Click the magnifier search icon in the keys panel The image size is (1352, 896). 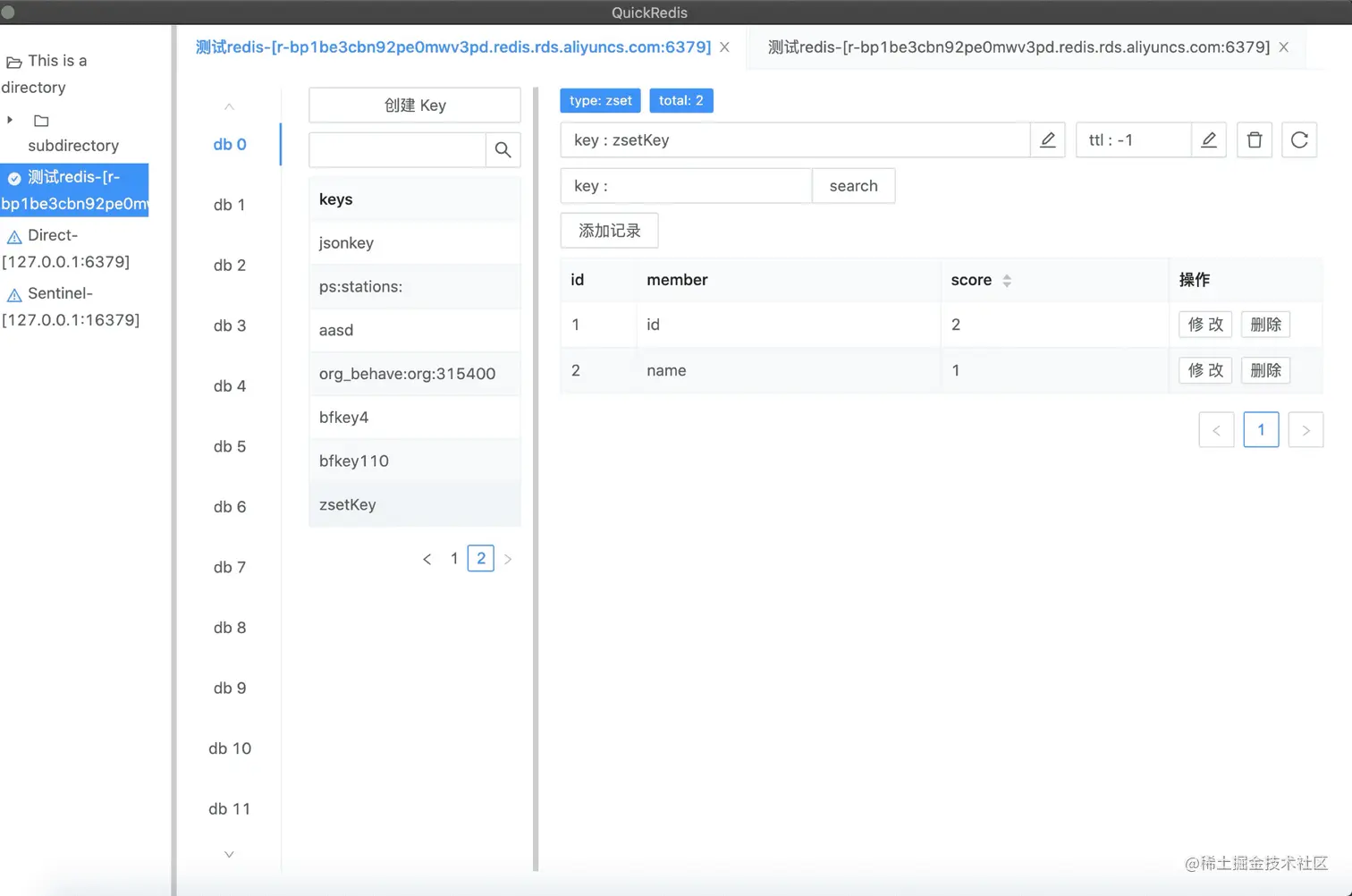[x=503, y=149]
